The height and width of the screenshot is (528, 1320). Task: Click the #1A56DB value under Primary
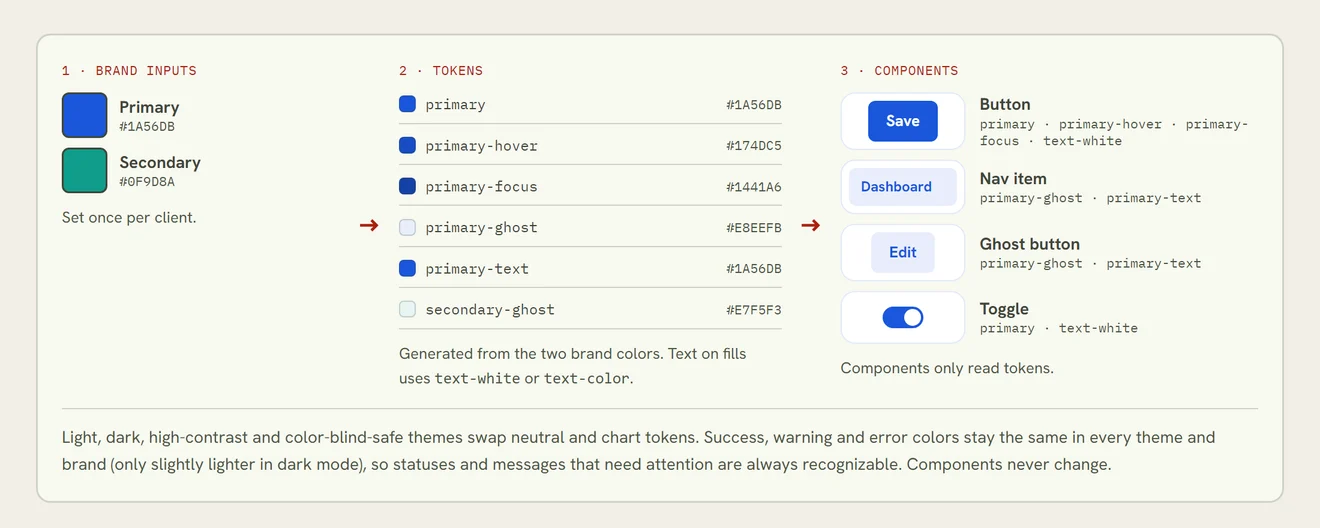tap(147, 127)
